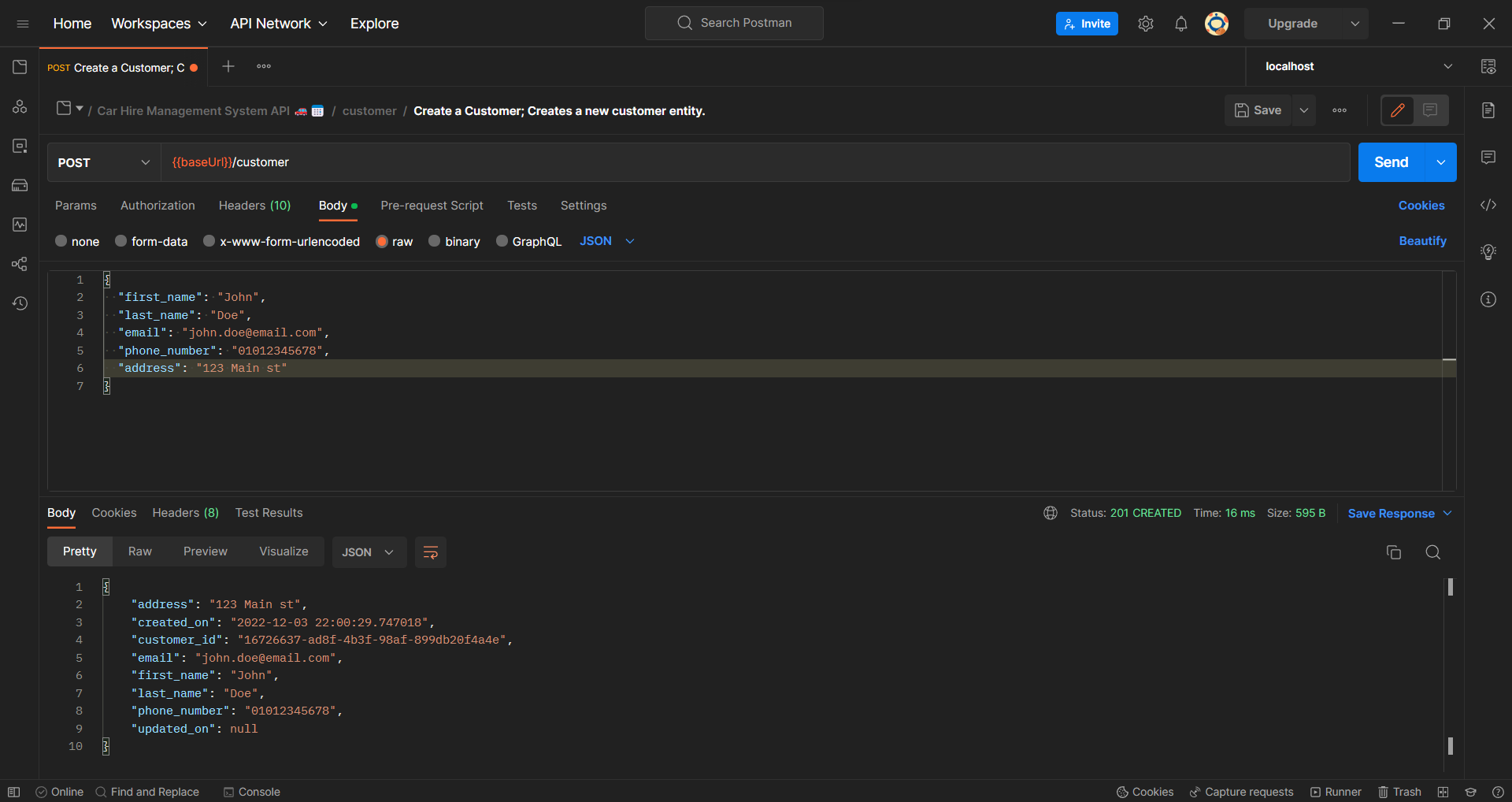
Task: Switch to comment mode icon
Action: point(1431,110)
